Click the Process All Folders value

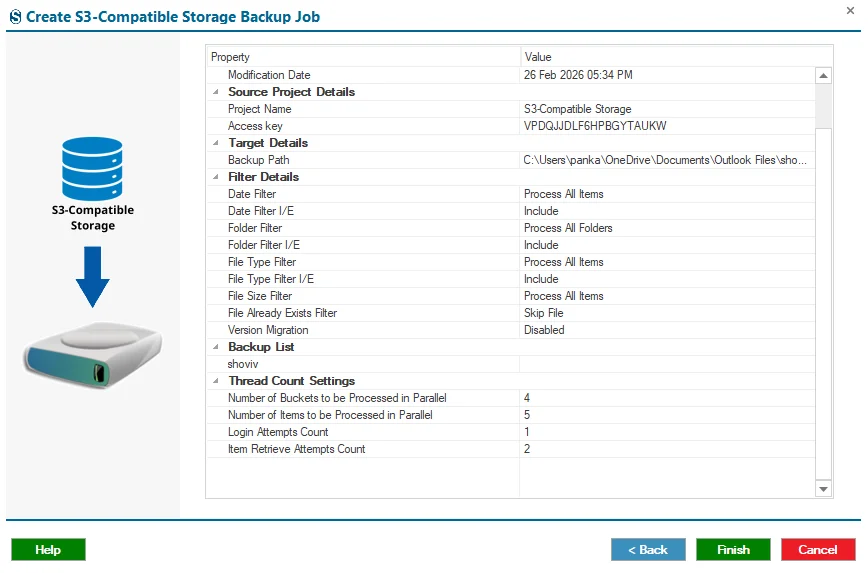pyautogui.click(x=568, y=228)
